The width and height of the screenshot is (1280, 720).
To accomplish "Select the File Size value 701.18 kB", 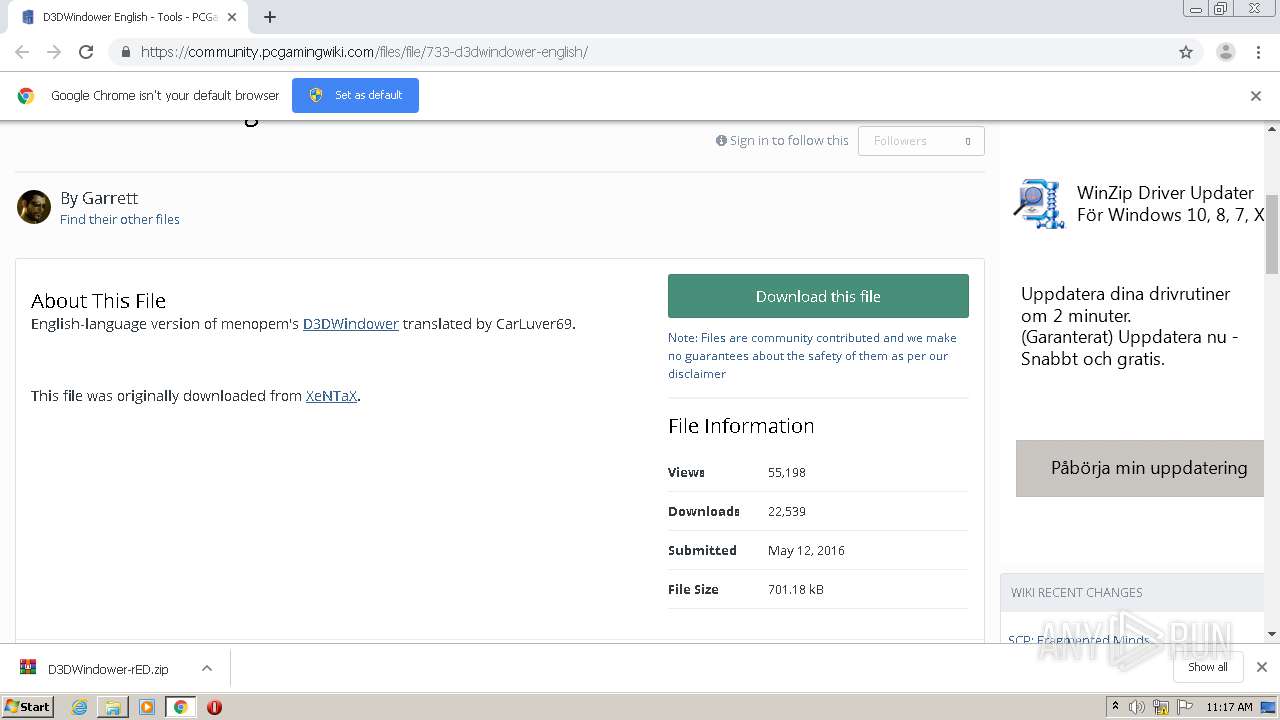I will [x=795, y=590].
